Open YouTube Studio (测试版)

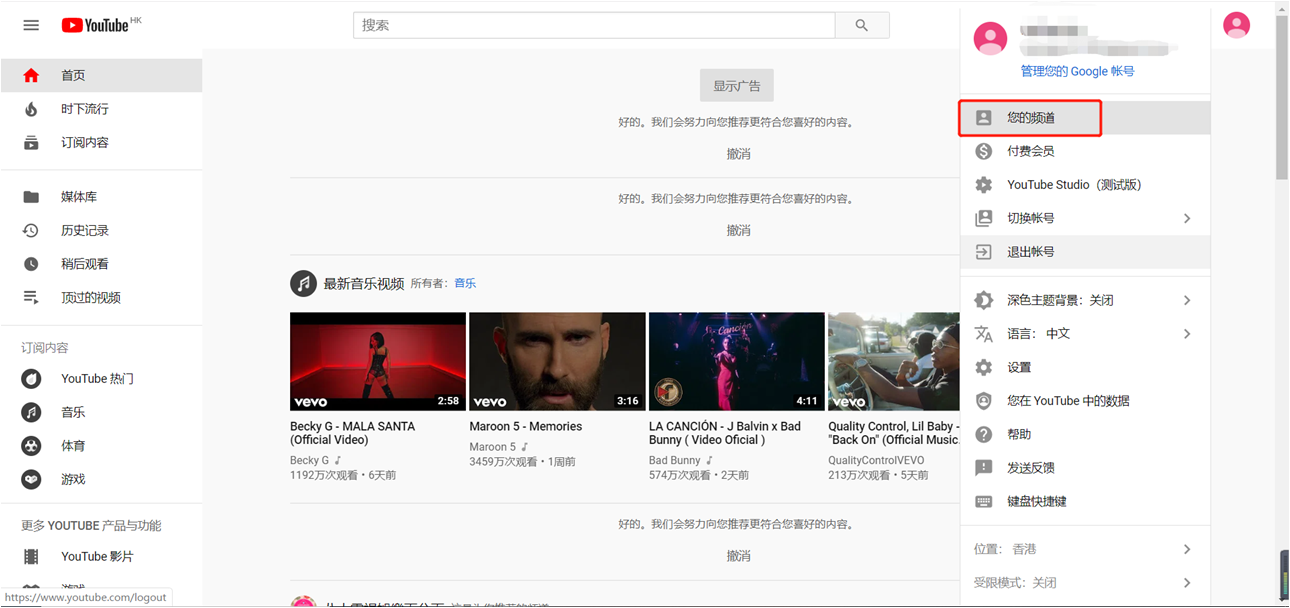click(x=1085, y=185)
